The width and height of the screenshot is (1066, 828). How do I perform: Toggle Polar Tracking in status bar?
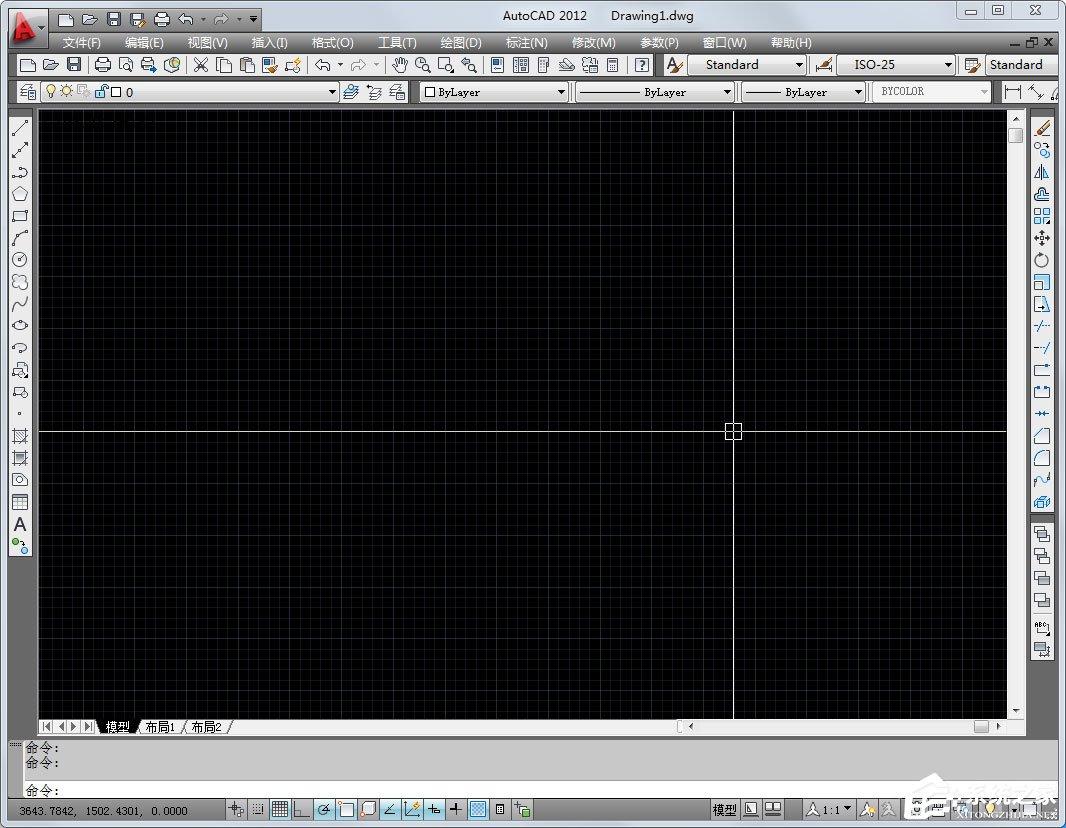(x=324, y=809)
